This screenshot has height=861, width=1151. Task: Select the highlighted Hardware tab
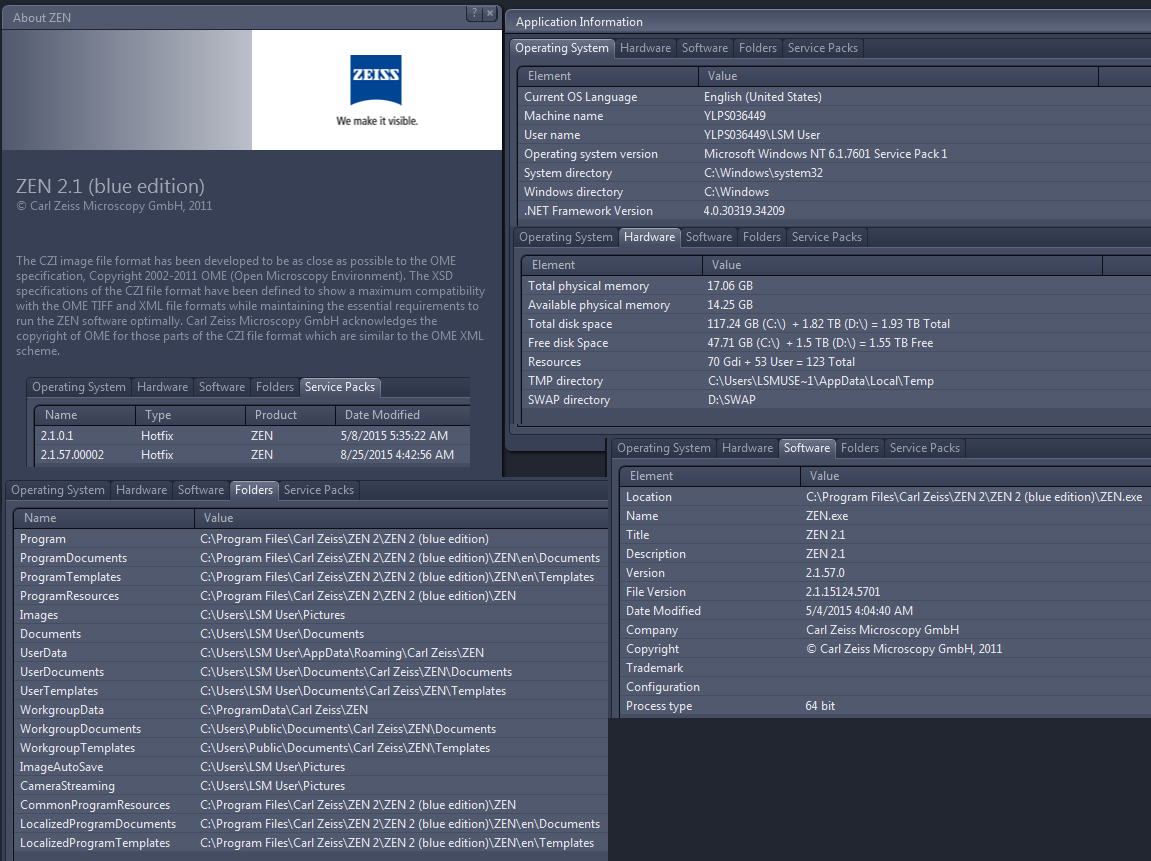649,237
